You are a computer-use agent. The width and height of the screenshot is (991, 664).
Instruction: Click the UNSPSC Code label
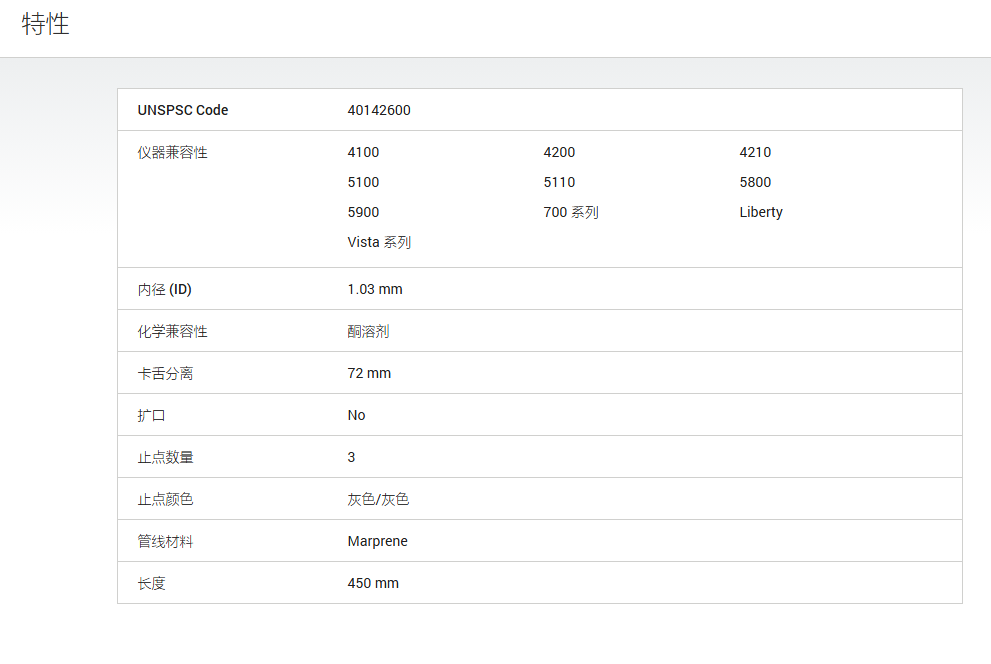click(x=183, y=110)
